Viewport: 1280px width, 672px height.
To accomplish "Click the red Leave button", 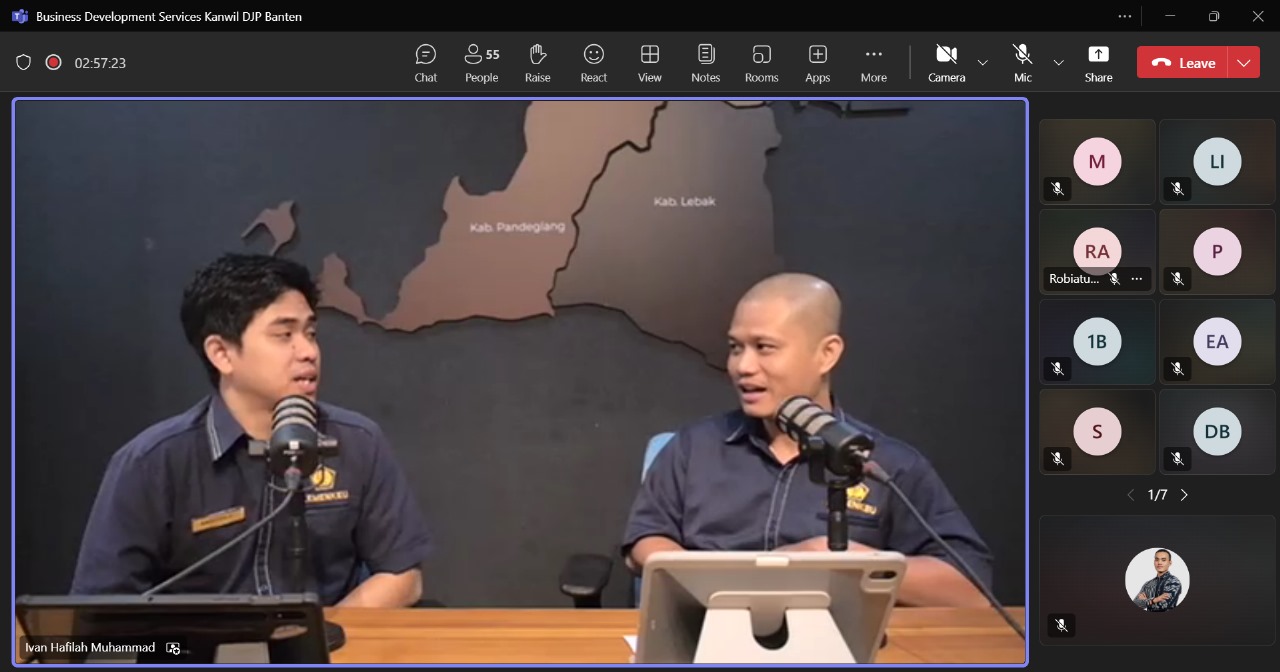I will click(1183, 62).
